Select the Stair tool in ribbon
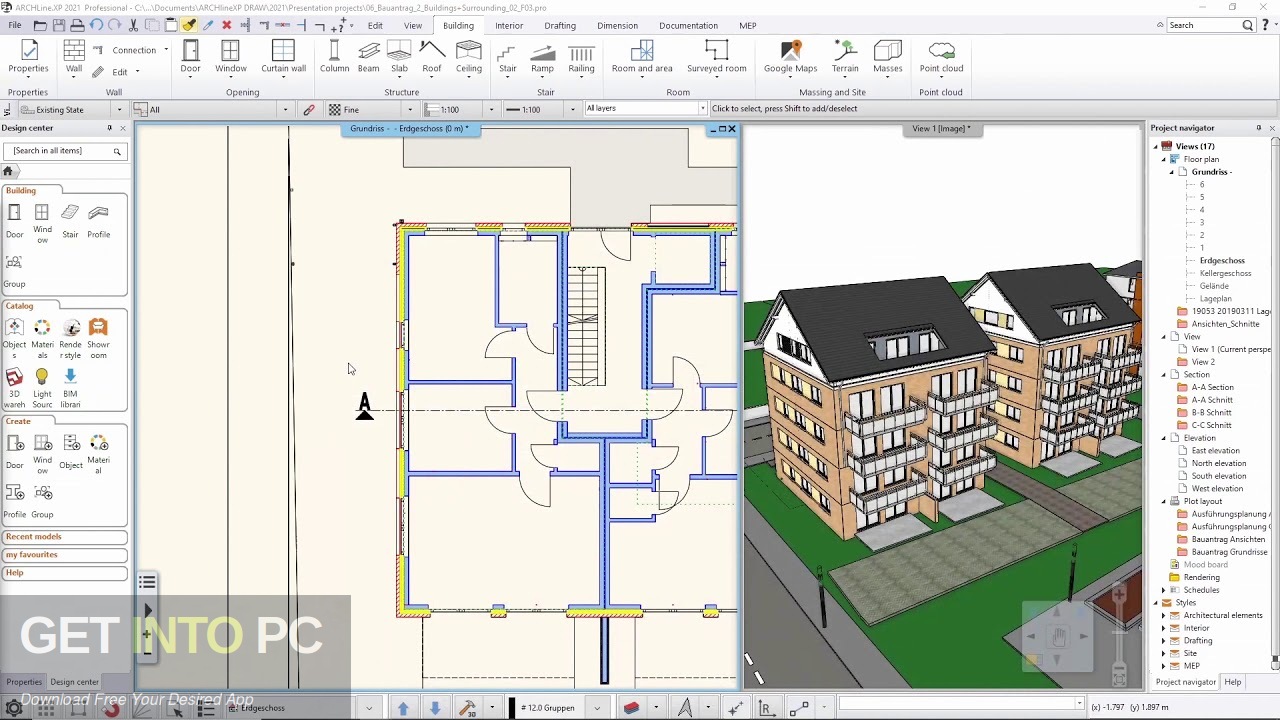 coord(507,57)
